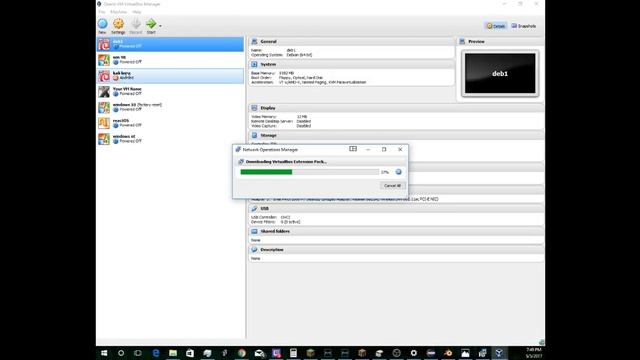Cancel the download with the round progress-bar button
Image resolution: width=640 pixels, height=360 pixels.
tap(398, 172)
